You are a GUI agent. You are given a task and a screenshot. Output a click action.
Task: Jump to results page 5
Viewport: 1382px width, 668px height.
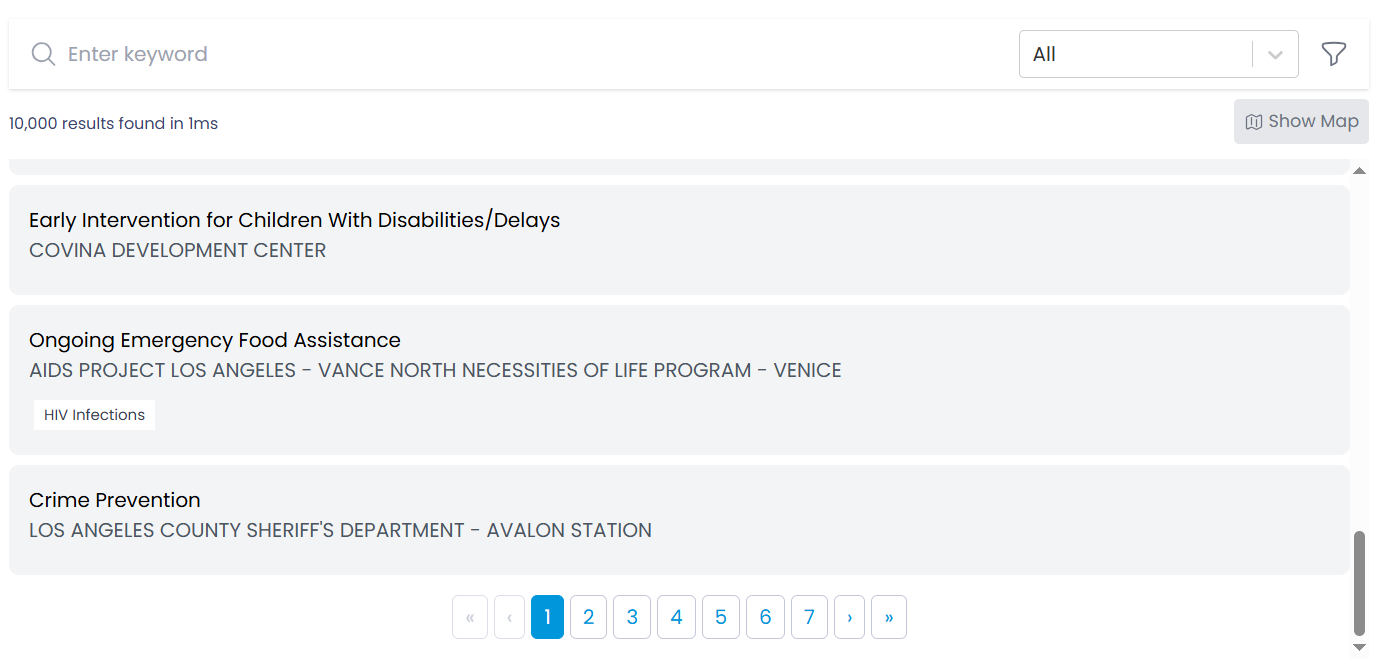click(x=721, y=617)
